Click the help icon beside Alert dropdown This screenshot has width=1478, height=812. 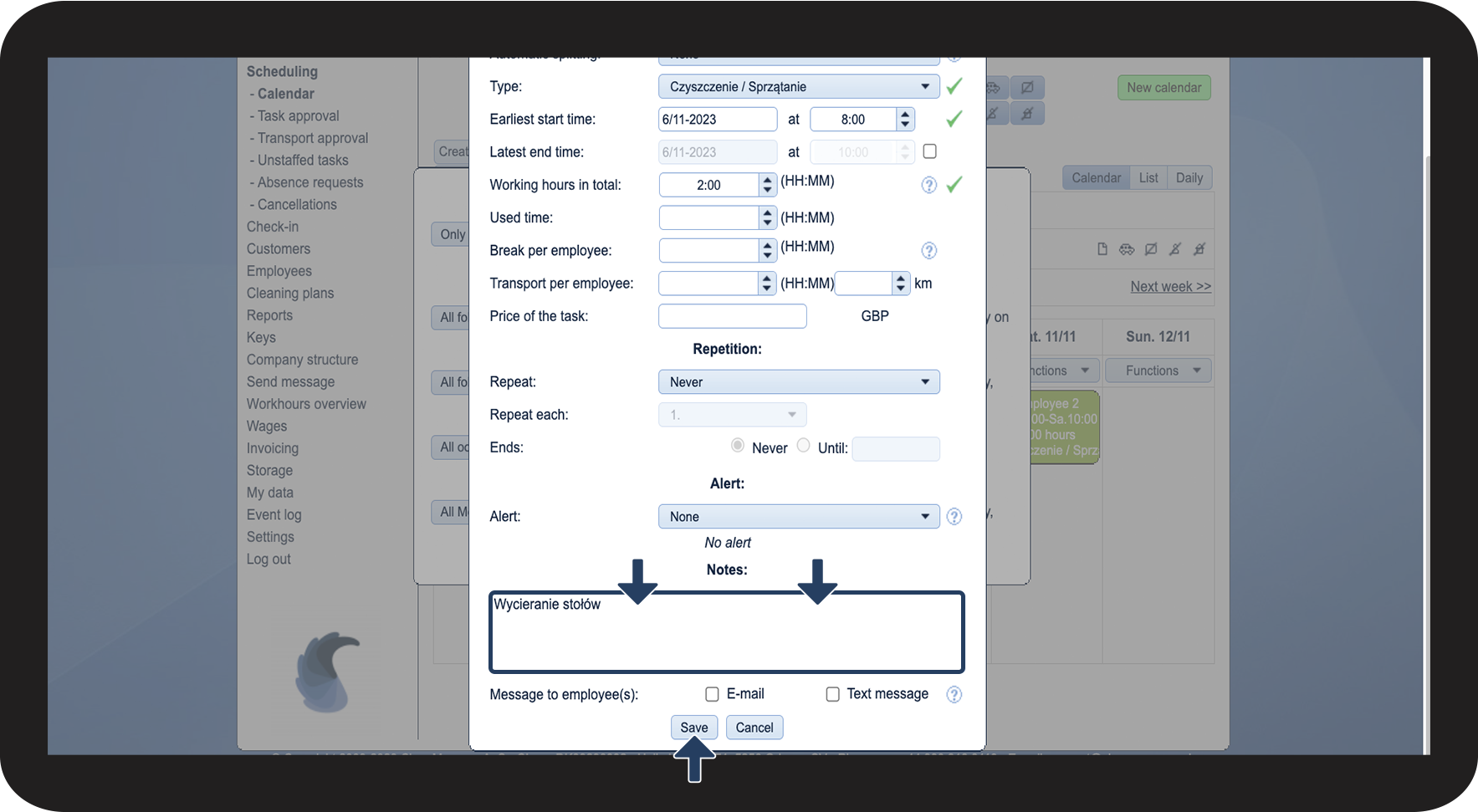pos(954,517)
